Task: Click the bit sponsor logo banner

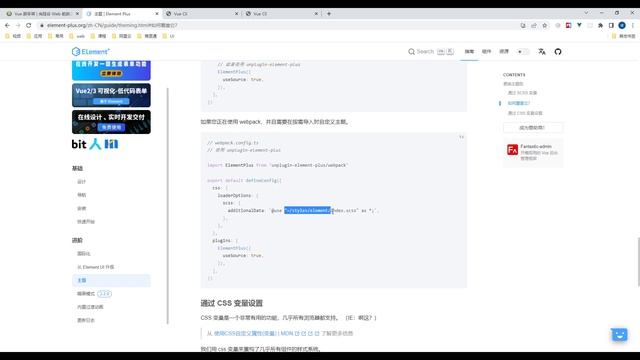Action: 95,144
